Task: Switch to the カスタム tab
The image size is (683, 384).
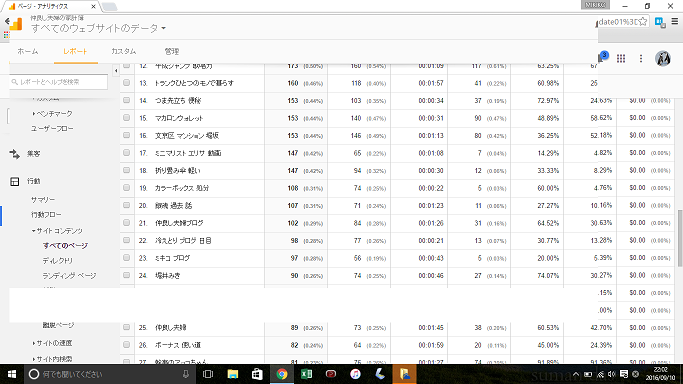Action: 124,51
